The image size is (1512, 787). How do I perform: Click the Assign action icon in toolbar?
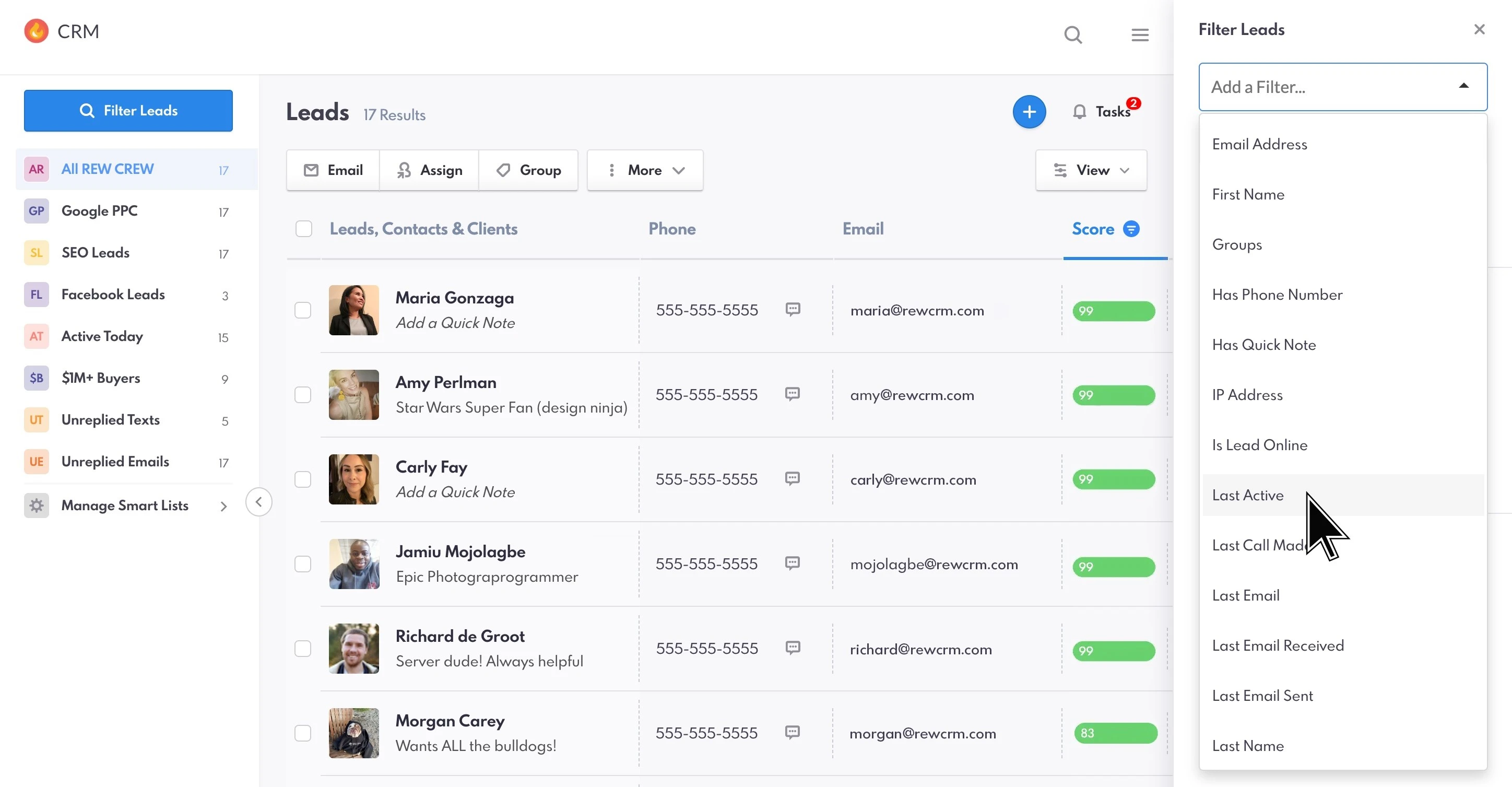[x=404, y=170]
